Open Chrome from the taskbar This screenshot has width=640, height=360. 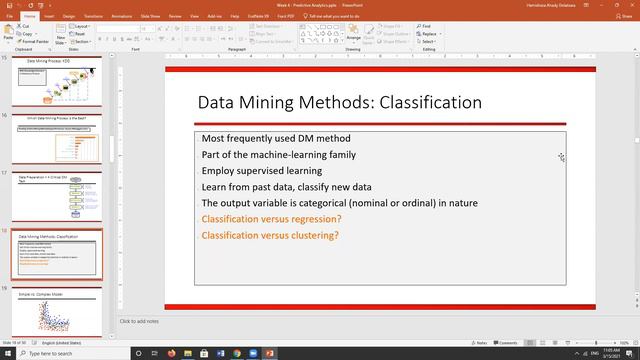click(237, 353)
